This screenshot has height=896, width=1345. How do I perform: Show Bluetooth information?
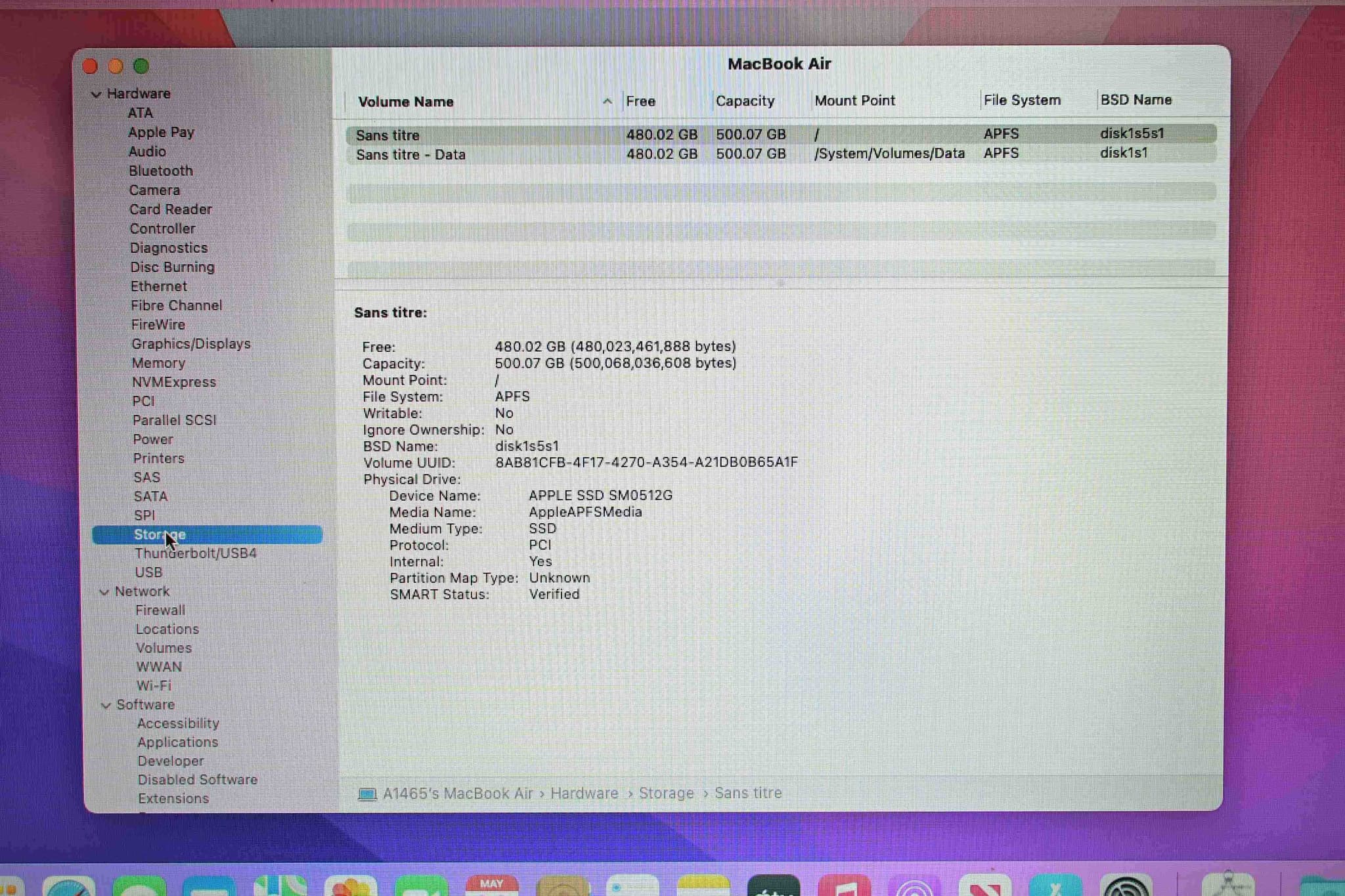point(161,171)
